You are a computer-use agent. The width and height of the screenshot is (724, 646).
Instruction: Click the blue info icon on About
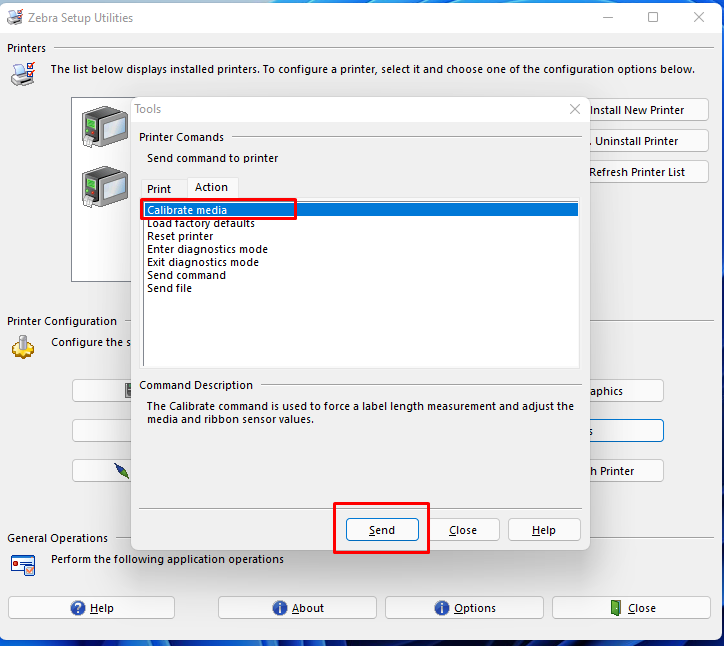click(x=279, y=608)
